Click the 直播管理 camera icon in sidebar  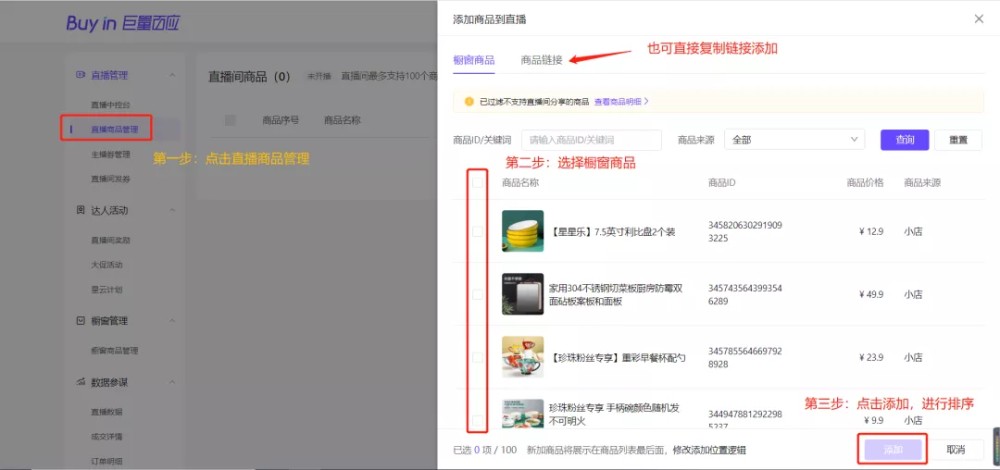pos(80,75)
